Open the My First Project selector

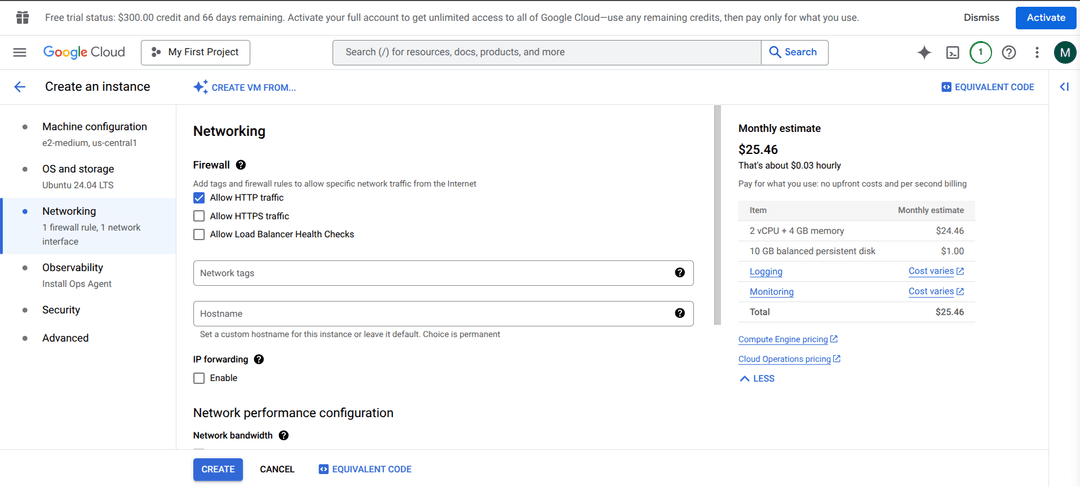(x=196, y=52)
